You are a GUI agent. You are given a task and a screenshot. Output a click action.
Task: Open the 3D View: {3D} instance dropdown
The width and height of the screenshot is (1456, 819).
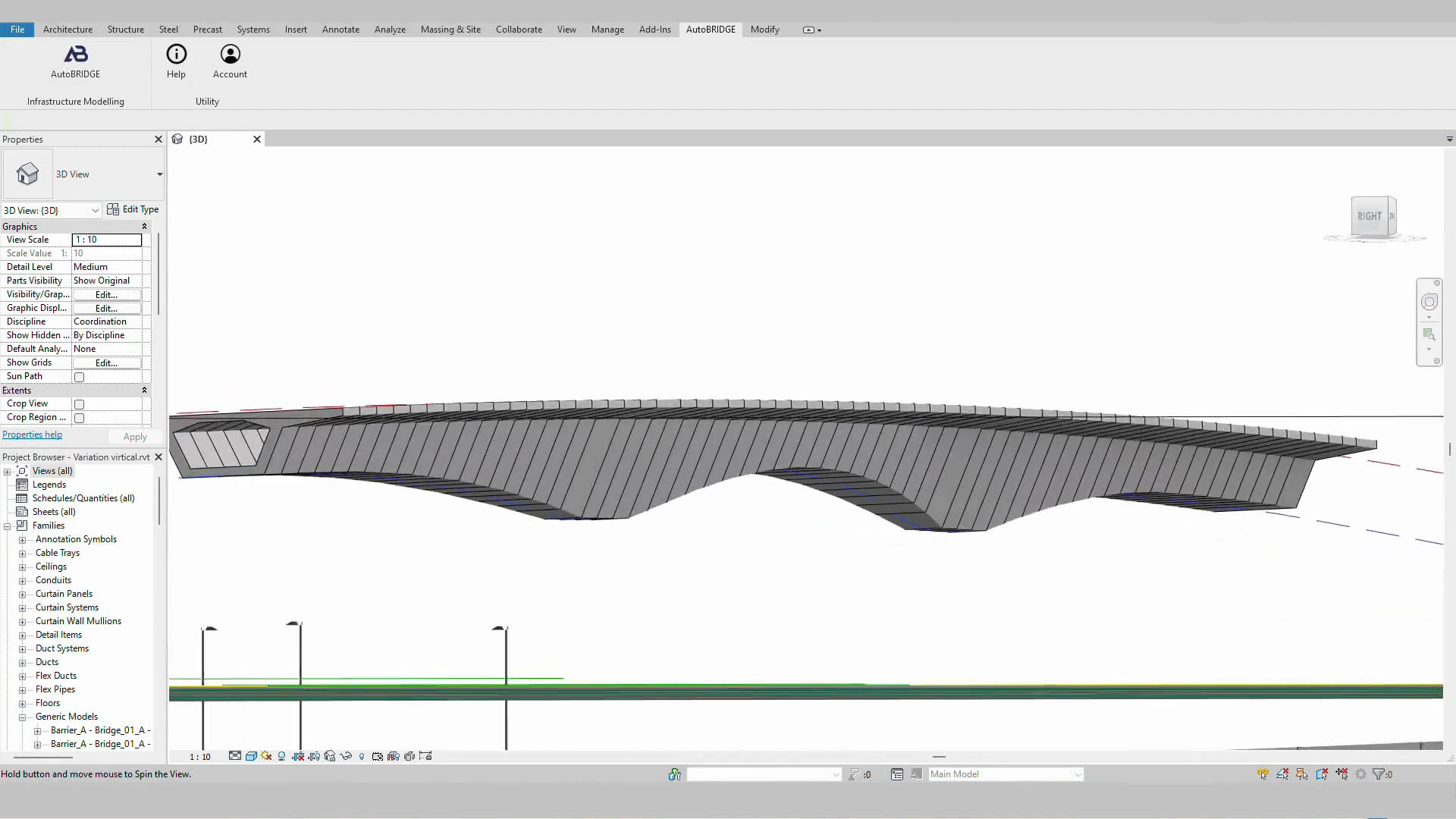52,210
